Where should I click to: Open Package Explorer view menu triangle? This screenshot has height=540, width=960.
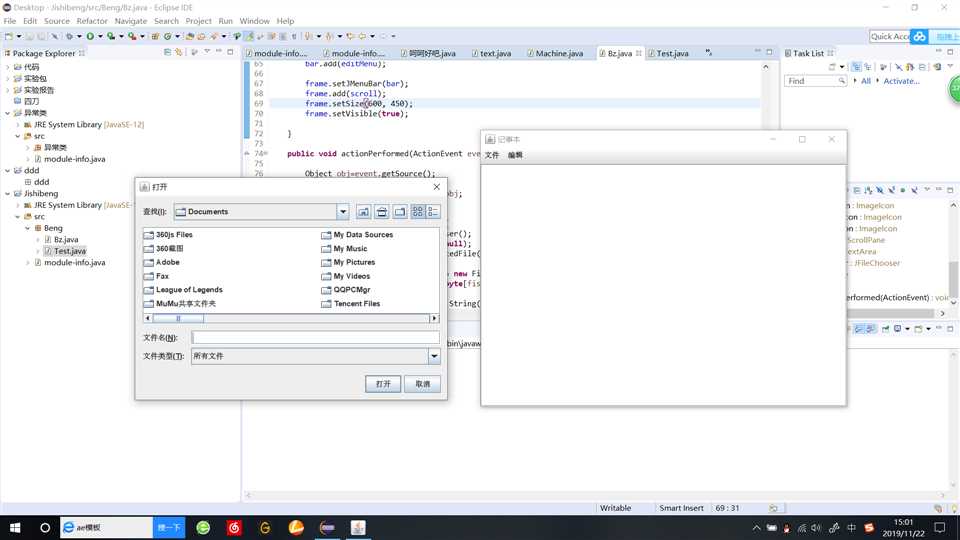pos(207,52)
